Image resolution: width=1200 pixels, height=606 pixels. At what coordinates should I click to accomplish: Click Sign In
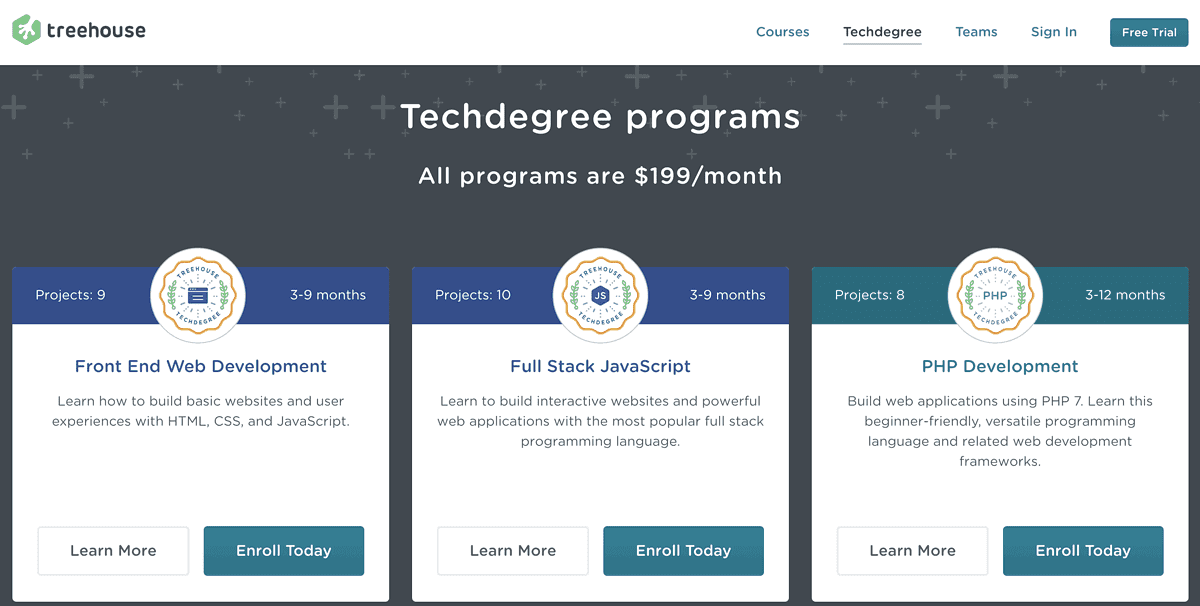1053,32
